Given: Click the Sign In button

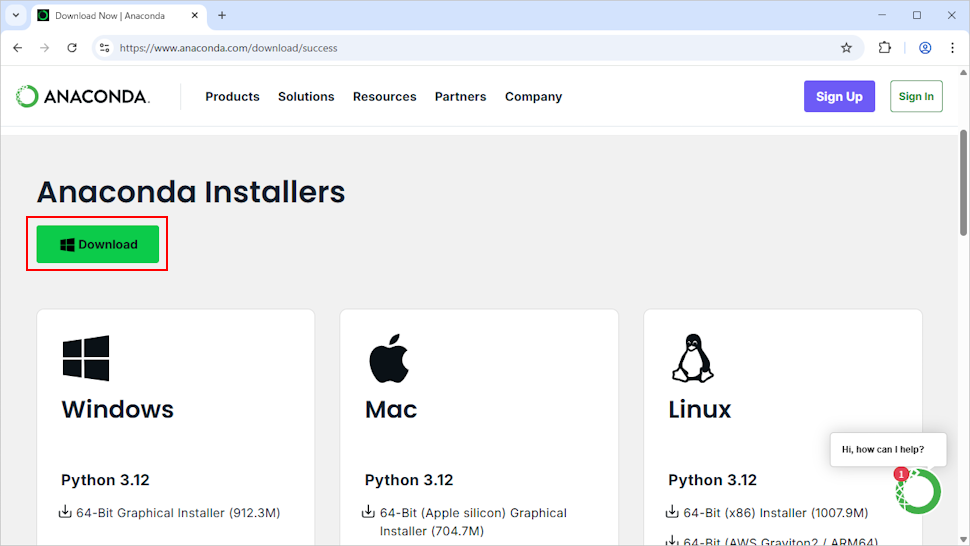Looking at the screenshot, I should coord(916,96).
